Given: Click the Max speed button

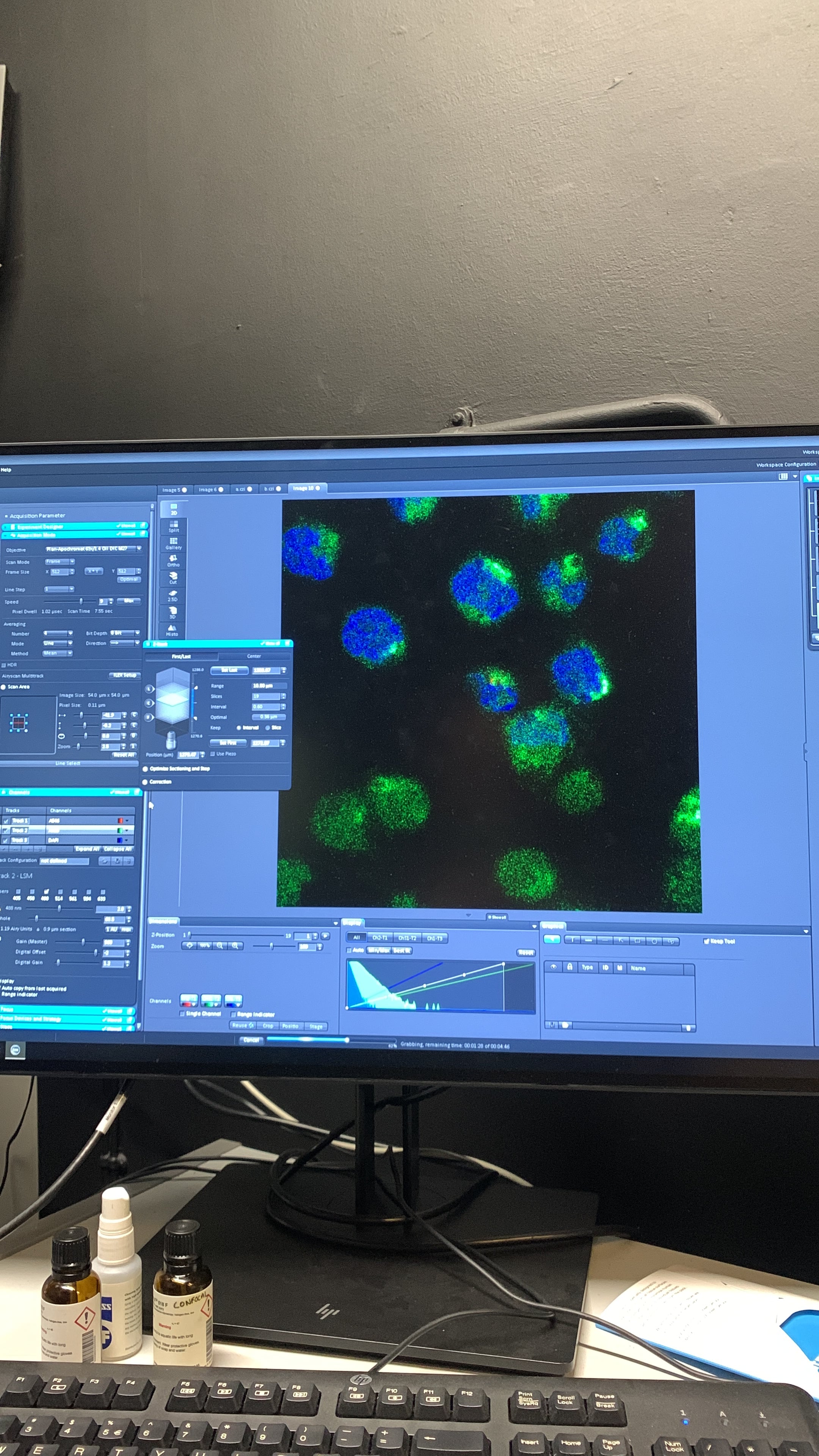Looking at the screenshot, I should pyautogui.click(x=129, y=601).
